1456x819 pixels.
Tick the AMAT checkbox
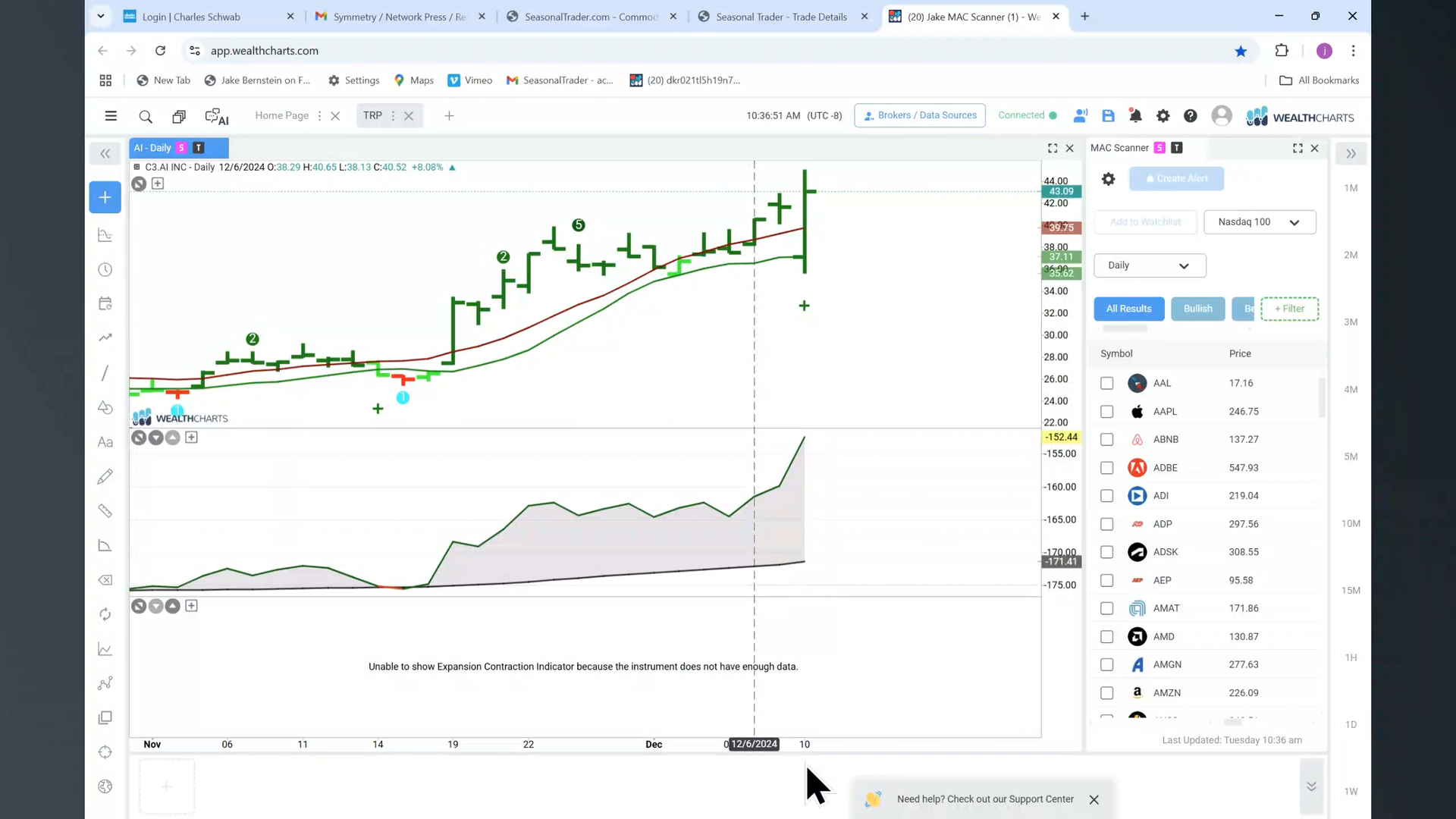point(1106,608)
